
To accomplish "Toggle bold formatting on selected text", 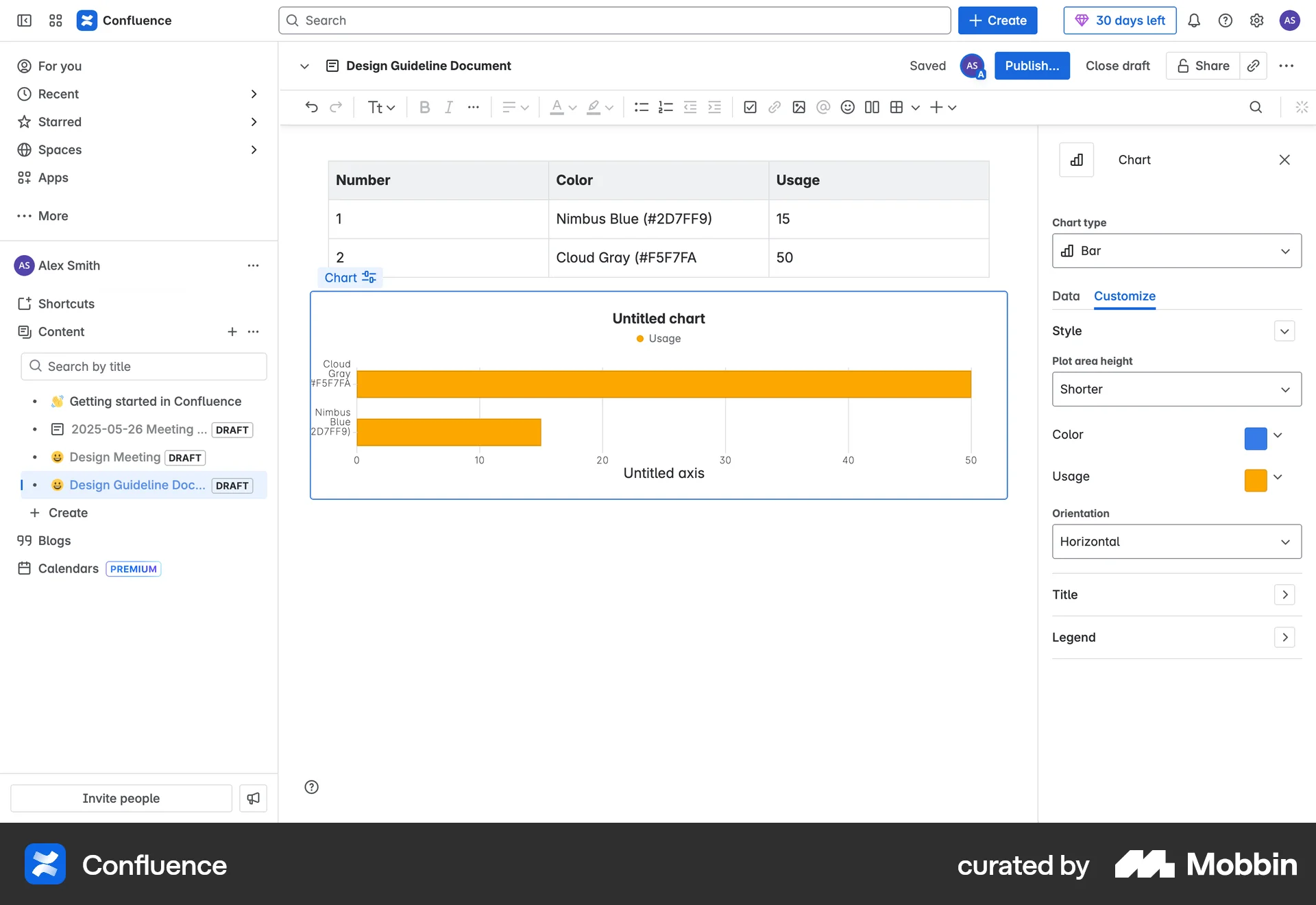I will pos(424,107).
